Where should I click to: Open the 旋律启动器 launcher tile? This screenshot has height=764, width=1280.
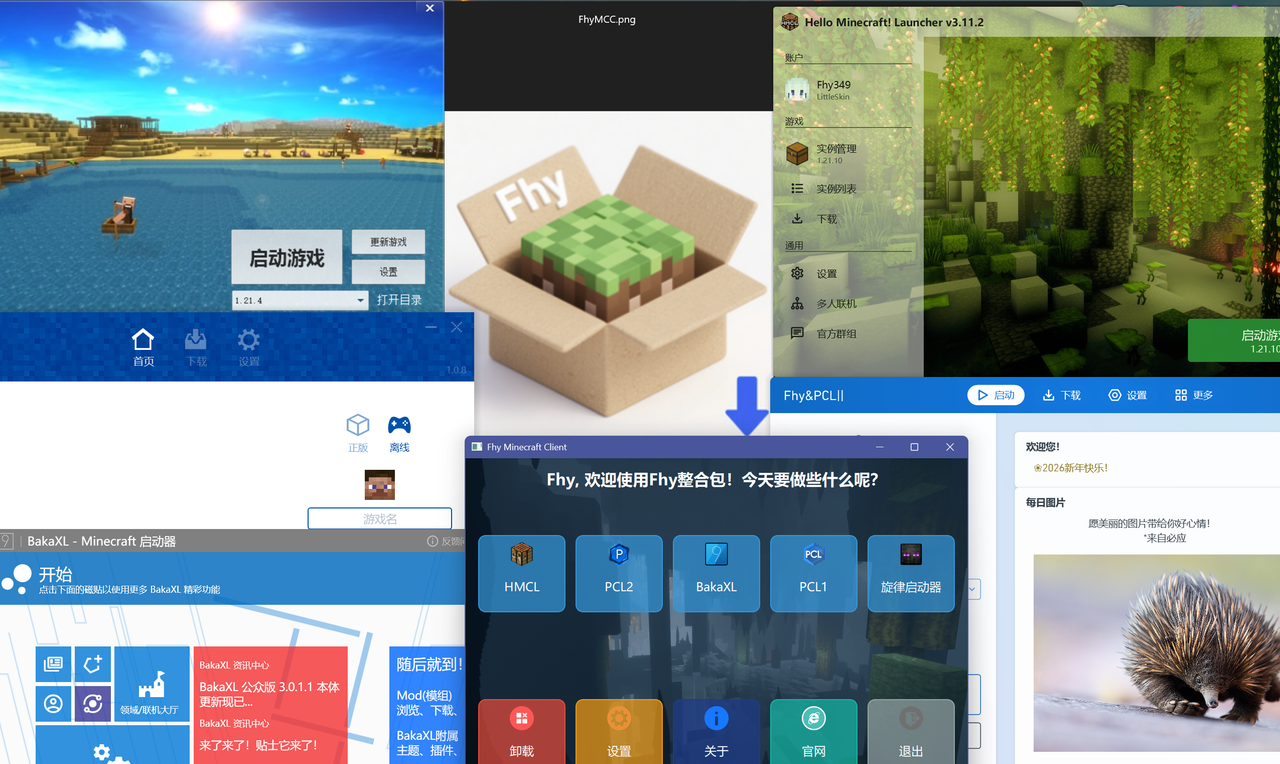911,573
